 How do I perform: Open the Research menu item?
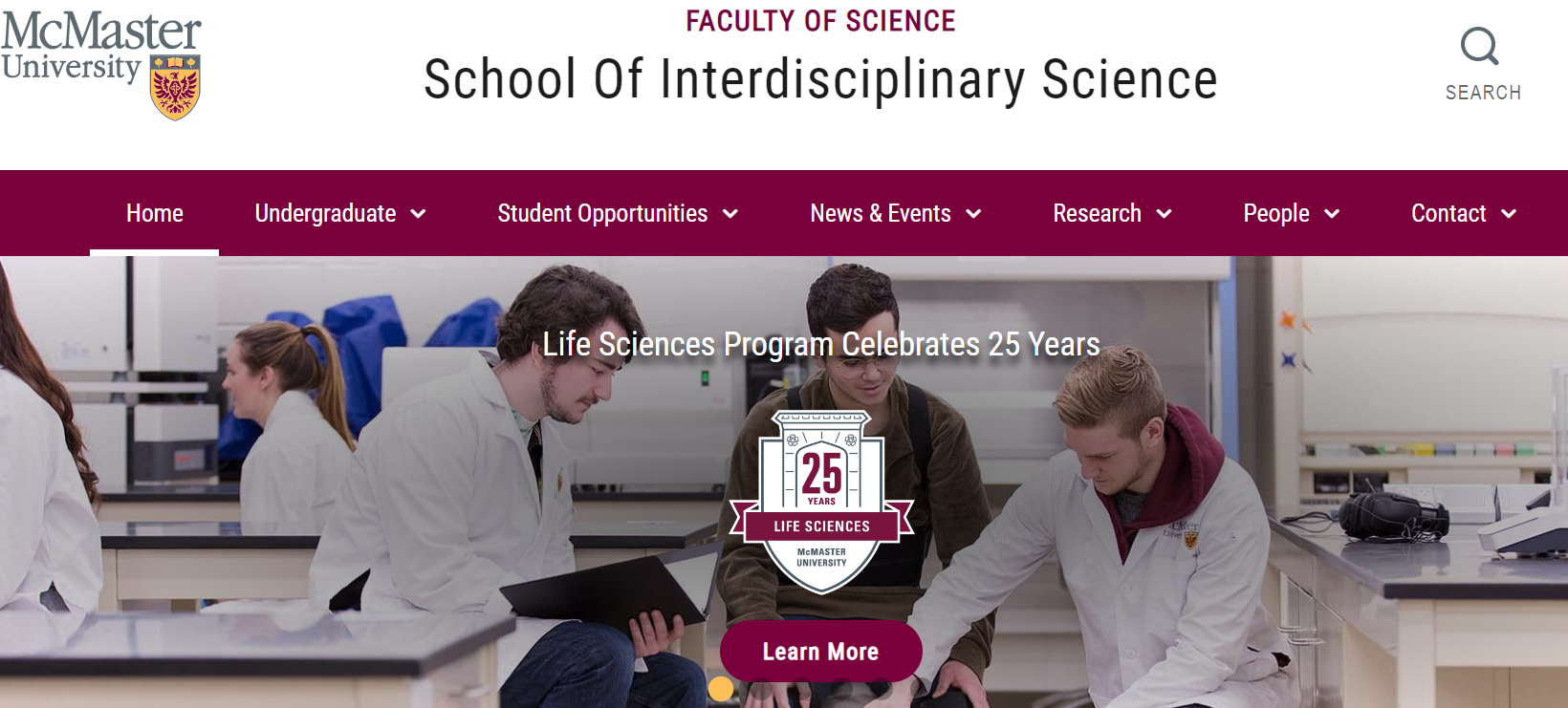[1097, 213]
